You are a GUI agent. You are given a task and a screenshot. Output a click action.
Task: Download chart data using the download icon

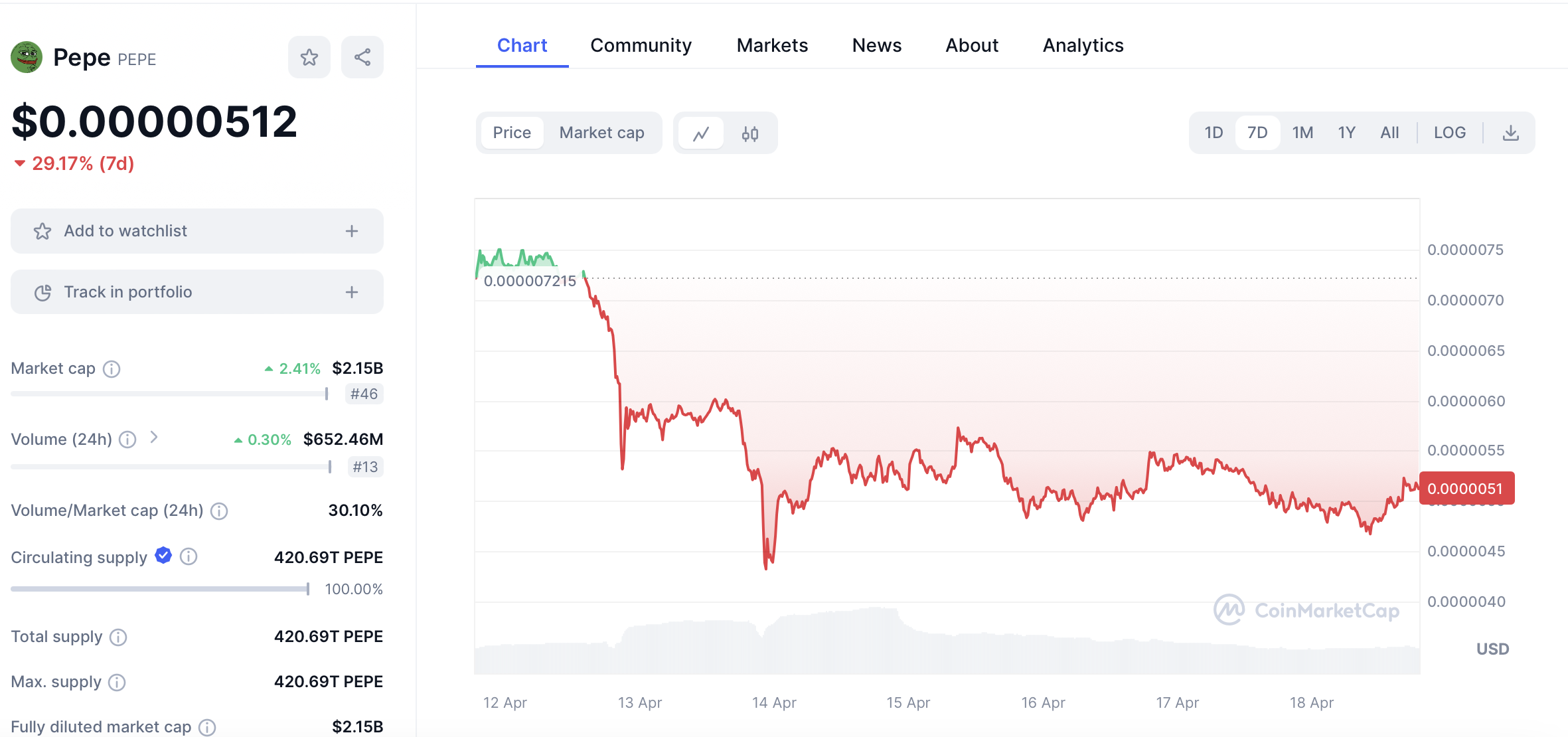(x=1510, y=133)
